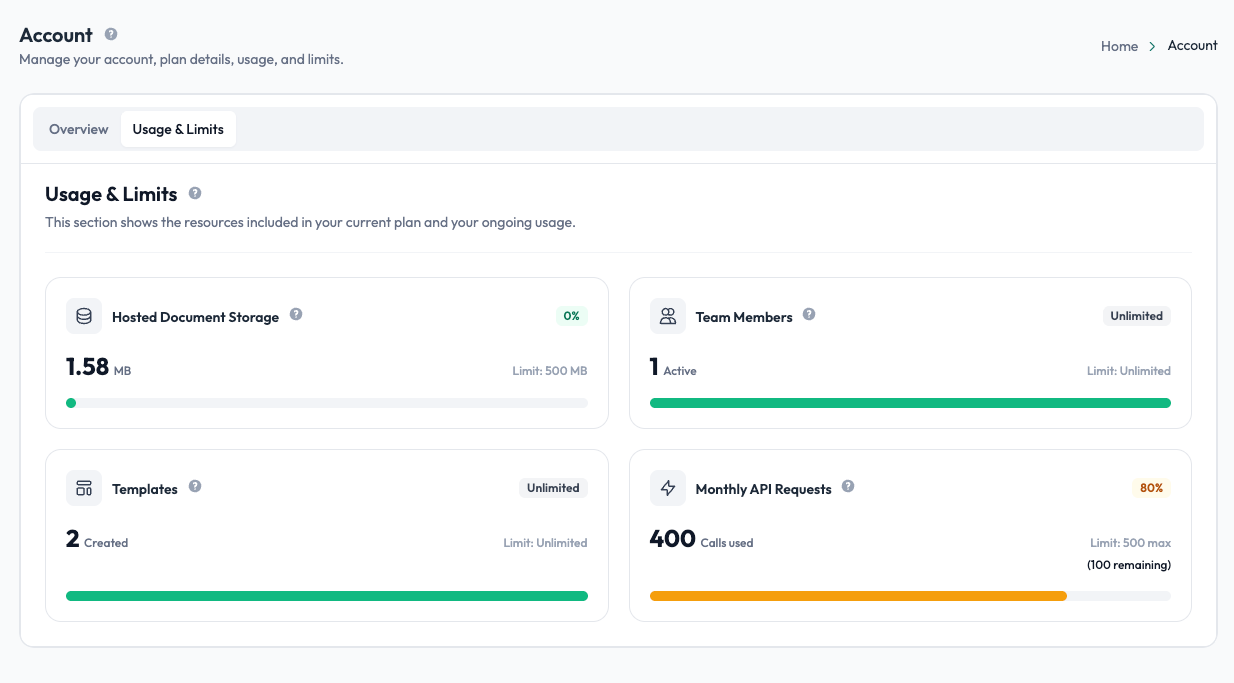This screenshot has width=1234, height=683.
Task: Open help tooltip for Team Members
Action: pos(809,314)
